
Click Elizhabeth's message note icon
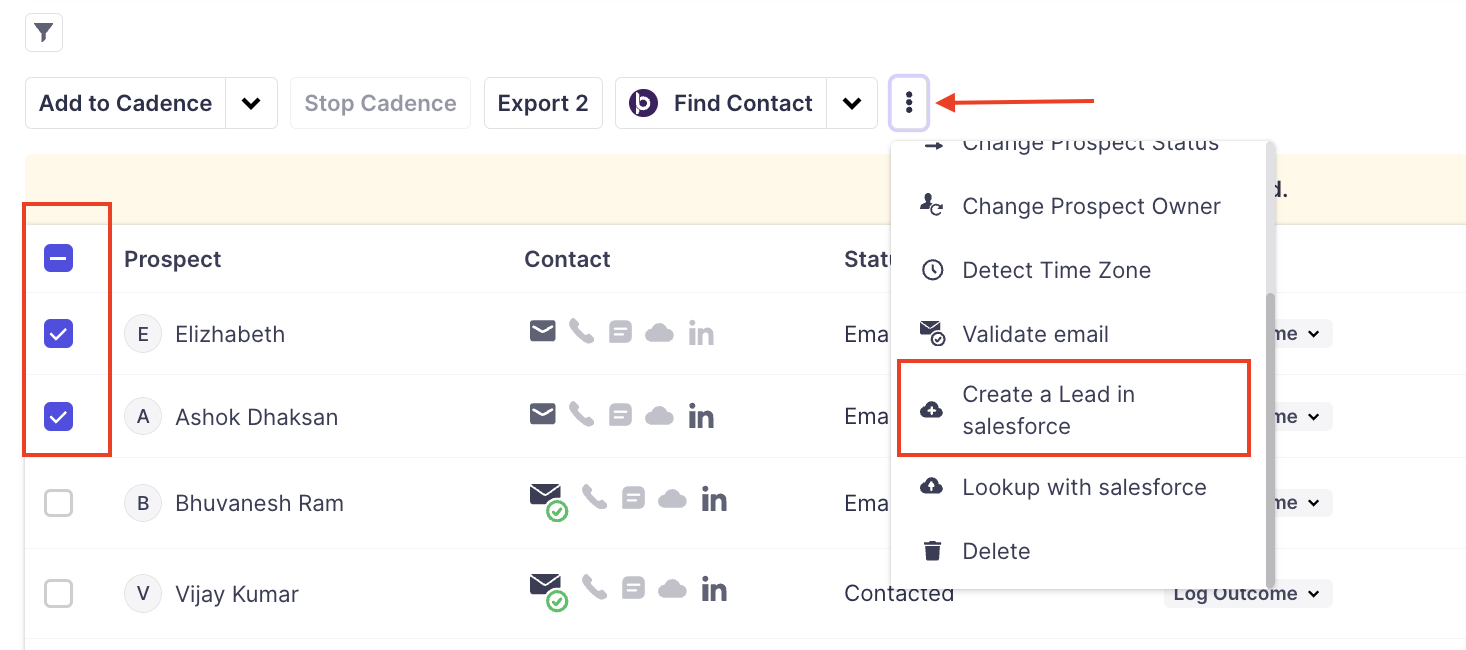[x=620, y=333]
